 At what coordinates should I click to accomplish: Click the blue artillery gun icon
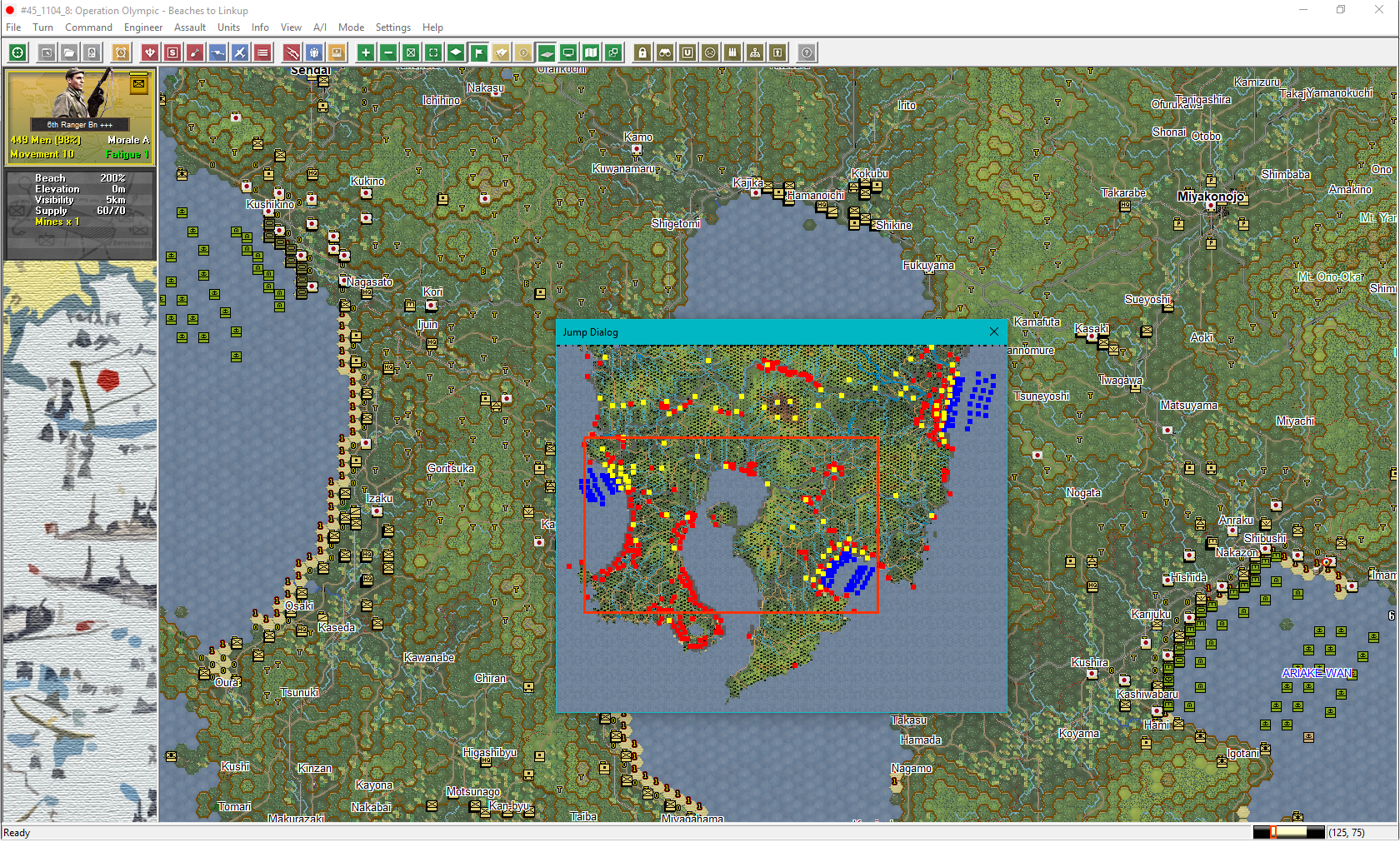coord(217,52)
